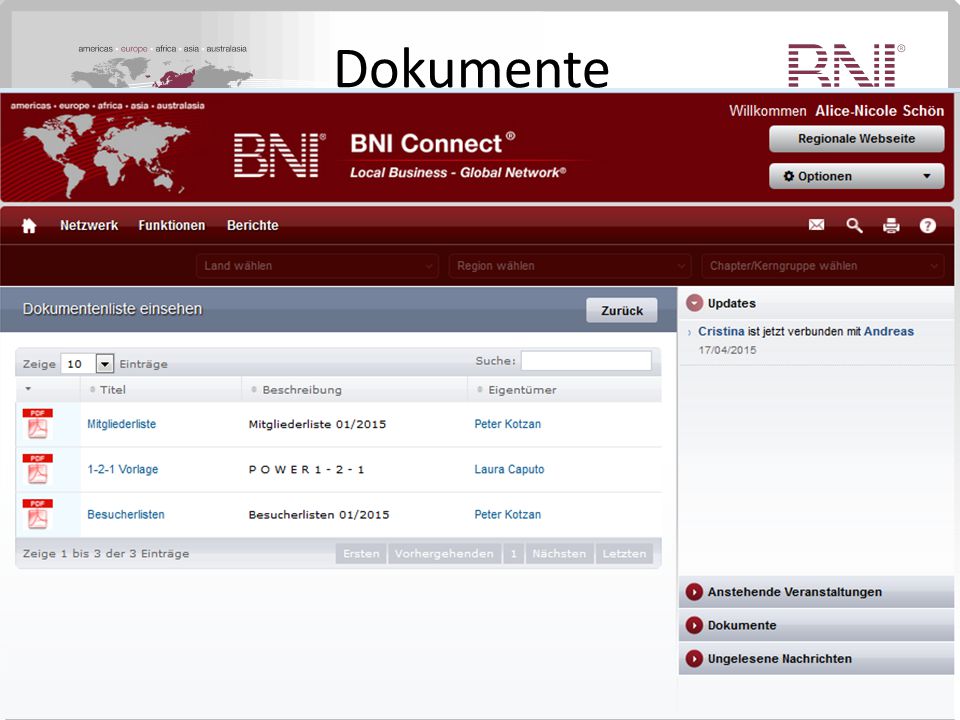This screenshot has width=960, height=720.
Task: Open the Optionen dropdown
Action: (857, 176)
